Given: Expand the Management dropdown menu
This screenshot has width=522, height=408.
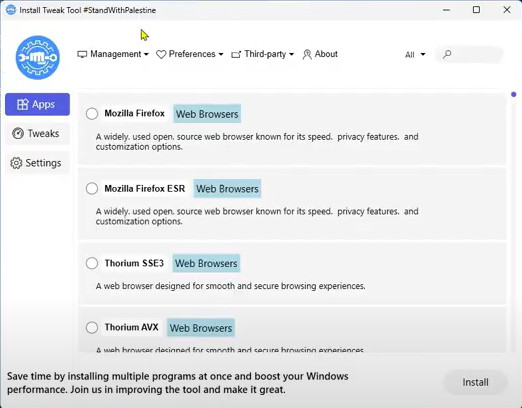Looking at the screenshot, I should tap(113, 54).
